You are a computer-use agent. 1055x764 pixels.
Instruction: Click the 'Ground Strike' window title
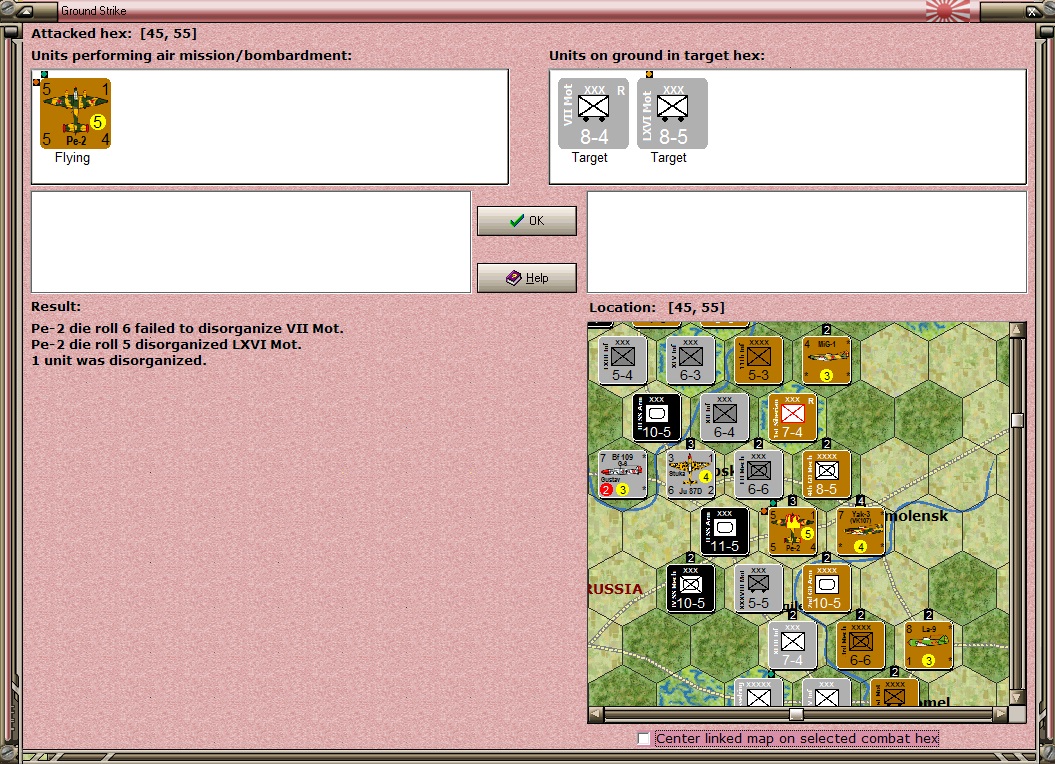click(94, 11)
